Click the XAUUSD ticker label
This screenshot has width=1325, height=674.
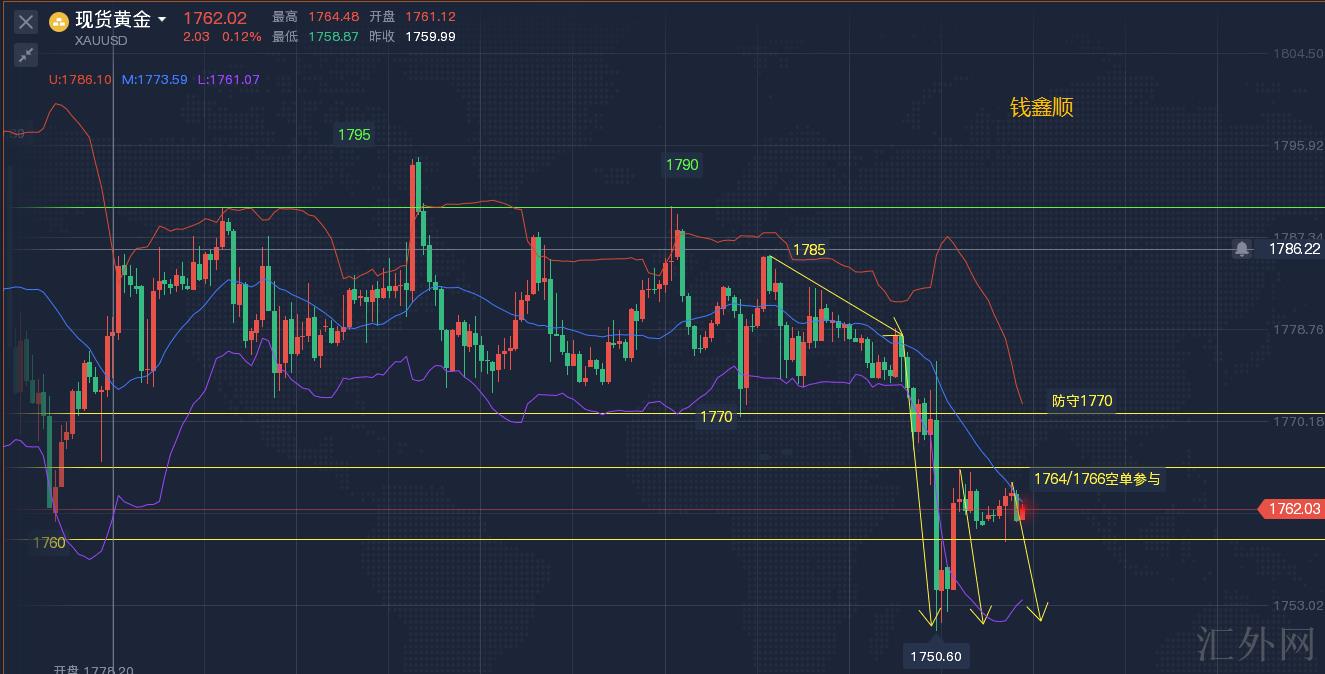pyautogui.click(x=99, y=41)
